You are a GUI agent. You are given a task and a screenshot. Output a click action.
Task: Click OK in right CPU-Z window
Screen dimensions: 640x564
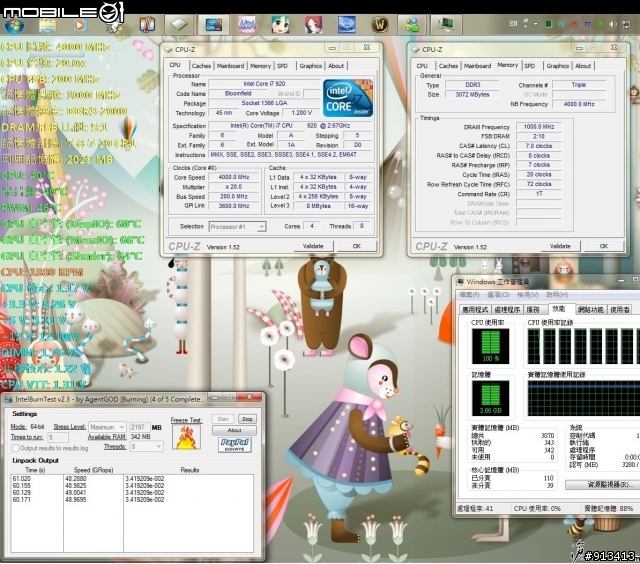[x=604, y=246]
